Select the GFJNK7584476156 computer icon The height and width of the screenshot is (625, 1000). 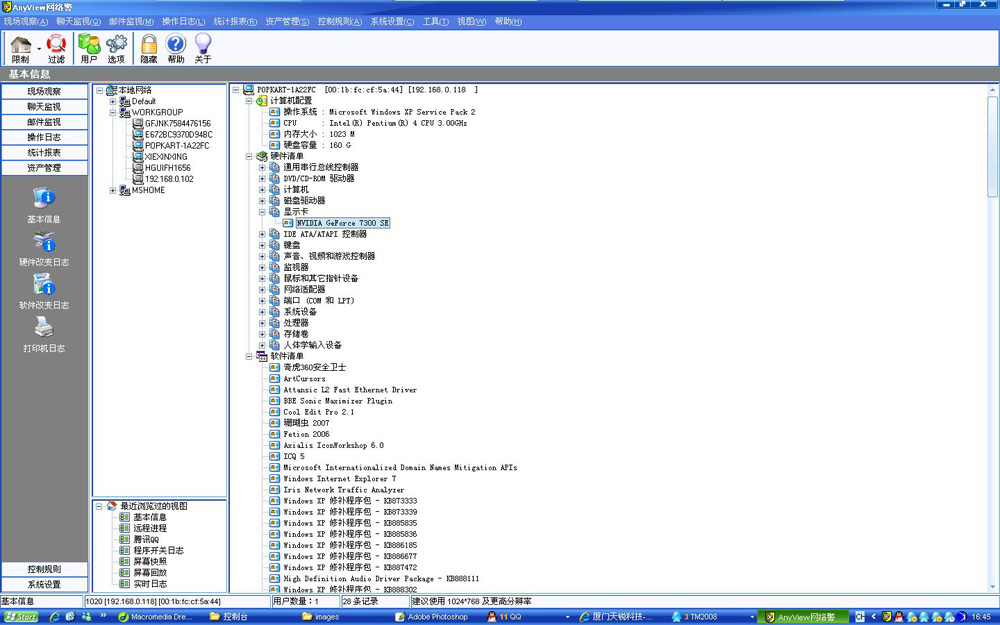(x=138, y=123)
